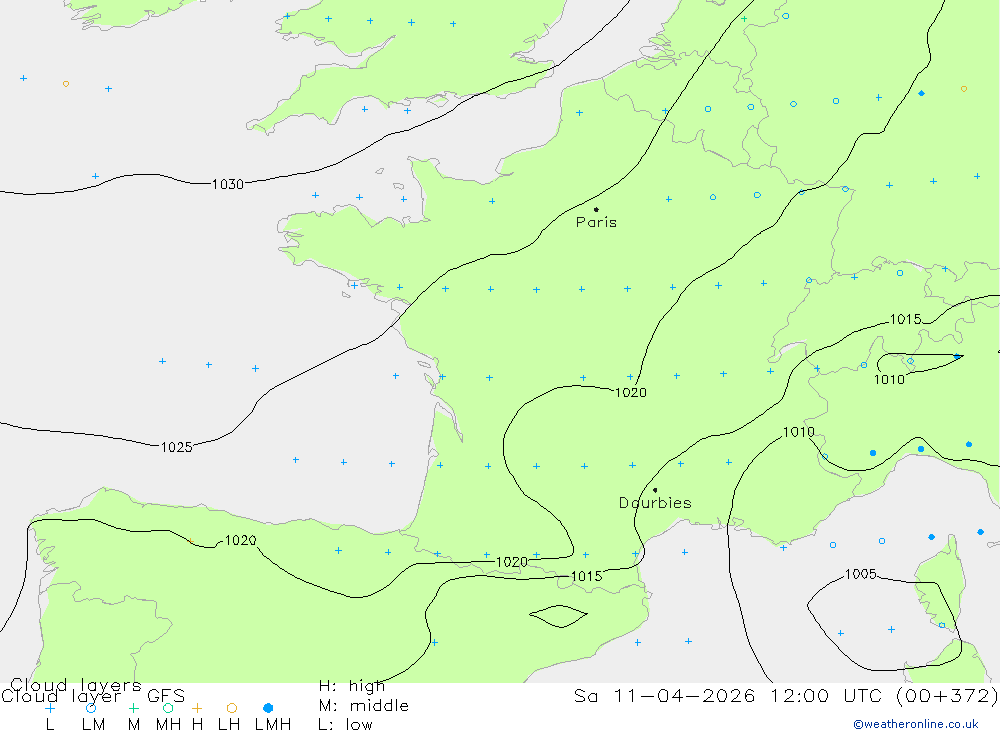Click the black dot marking Dourbies
The image size is (1000, 733).
[x=655, y=490]
